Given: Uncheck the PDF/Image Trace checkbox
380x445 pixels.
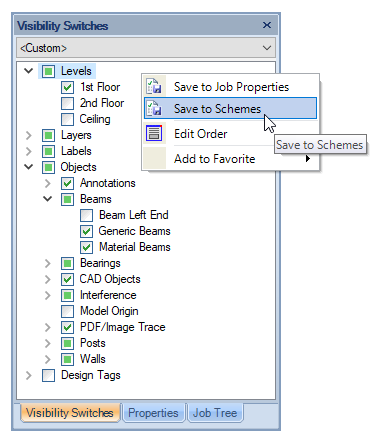Looking at the screenshot, I should (x=67, y=327).
